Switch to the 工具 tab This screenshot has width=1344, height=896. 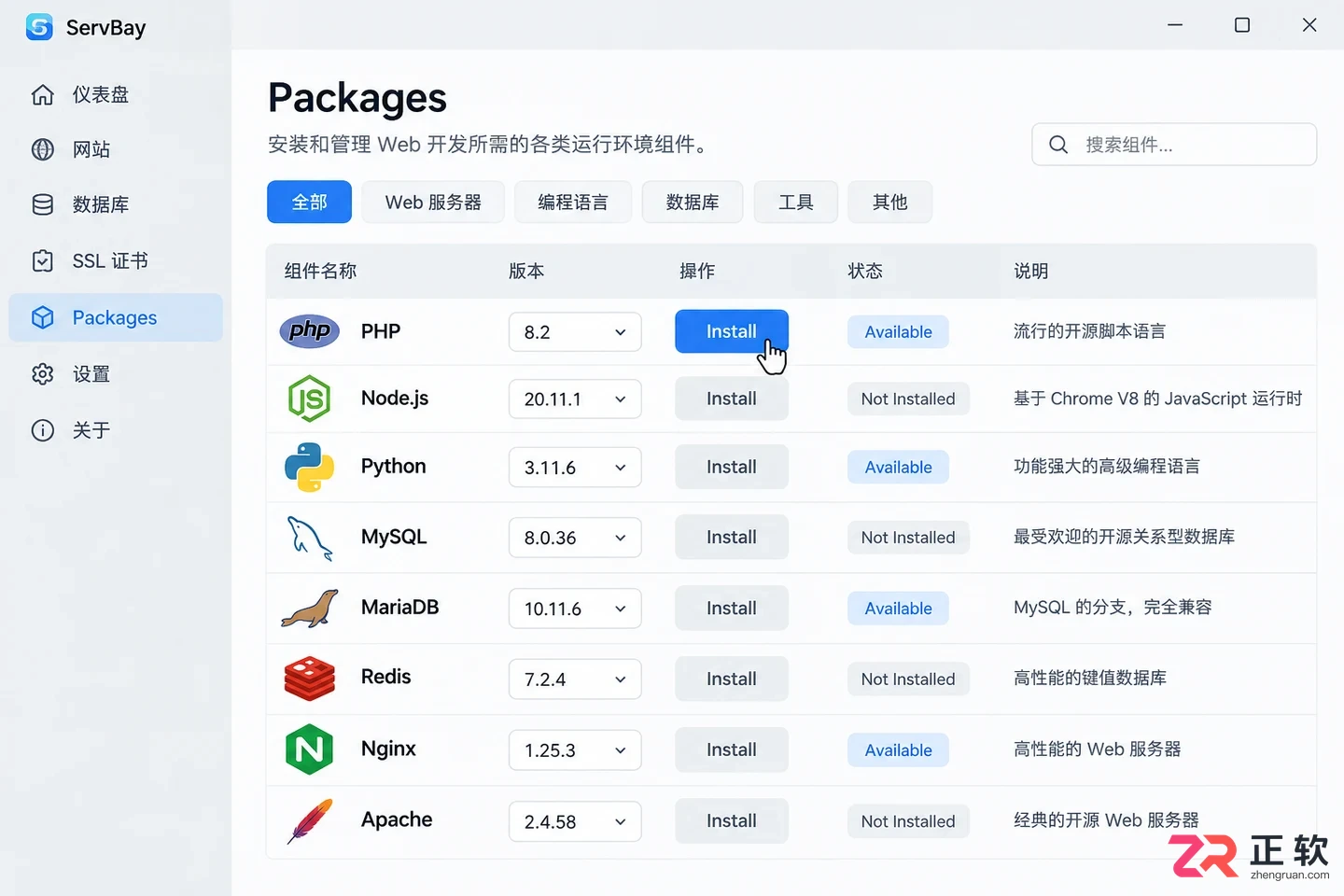(796, 202)
